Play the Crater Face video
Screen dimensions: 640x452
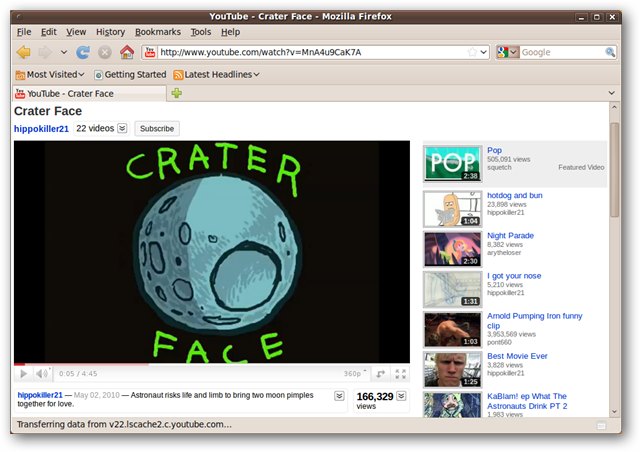[x=24, y=374]
